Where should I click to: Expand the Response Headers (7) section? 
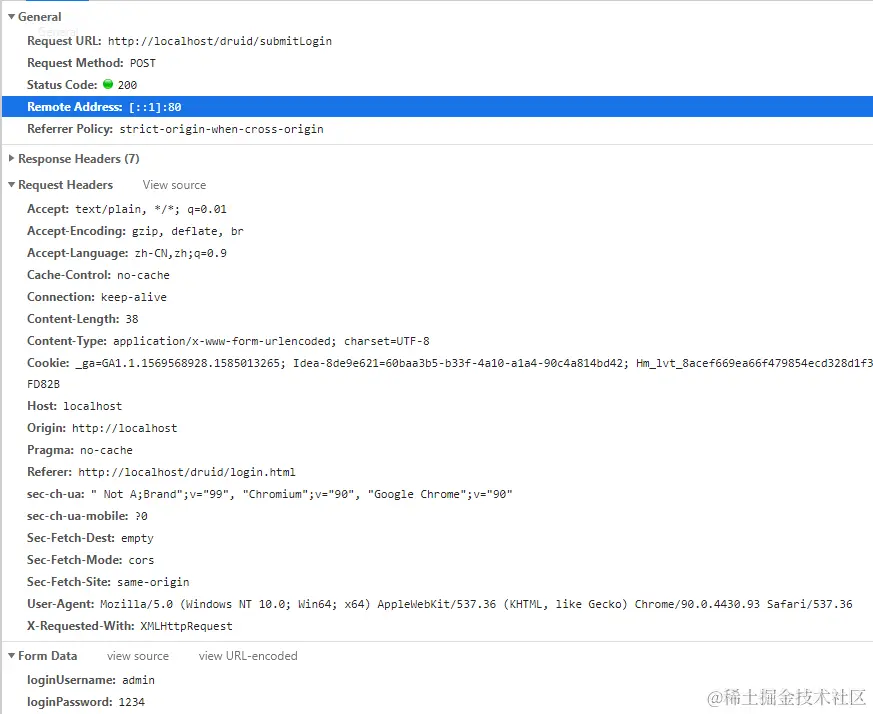(x=11, y=159)
